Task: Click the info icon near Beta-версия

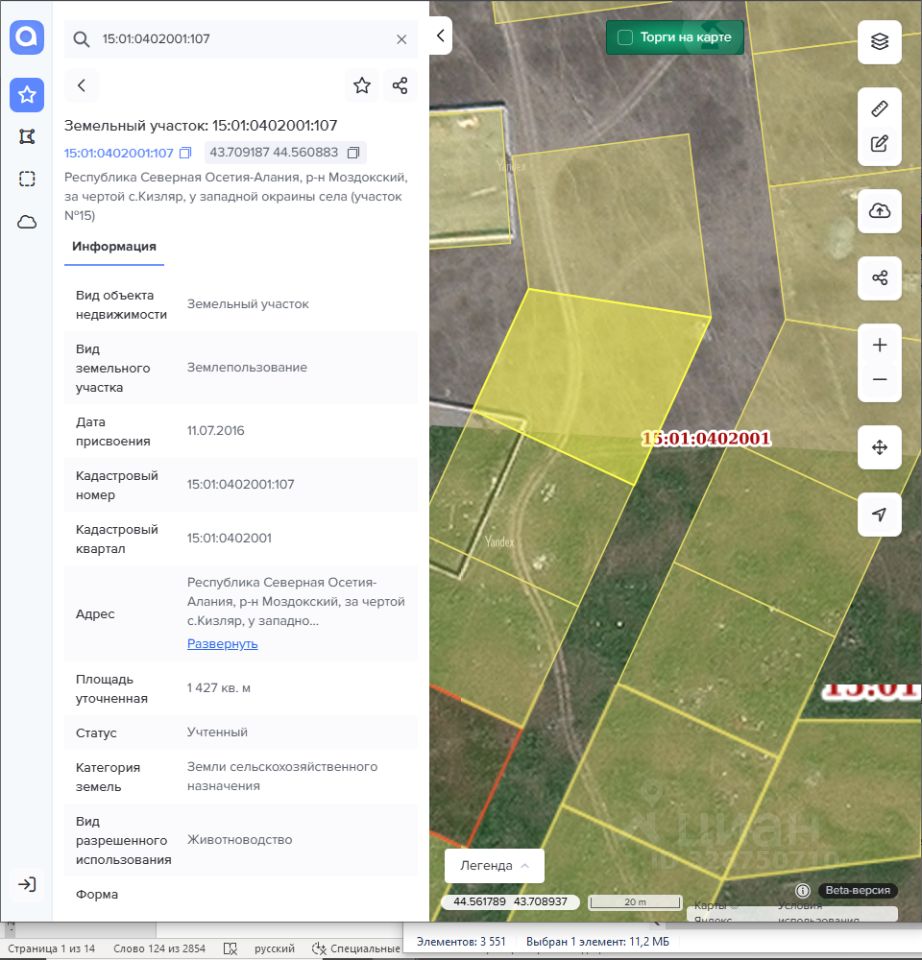Action: [x=803, y=890]
